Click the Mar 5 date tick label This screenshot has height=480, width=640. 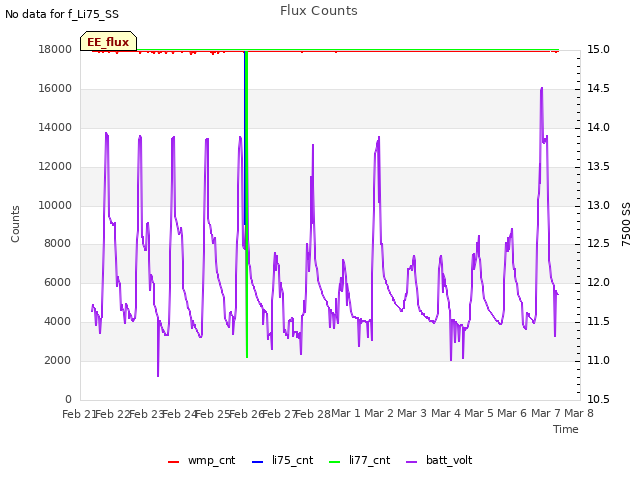tap(479, 413)
